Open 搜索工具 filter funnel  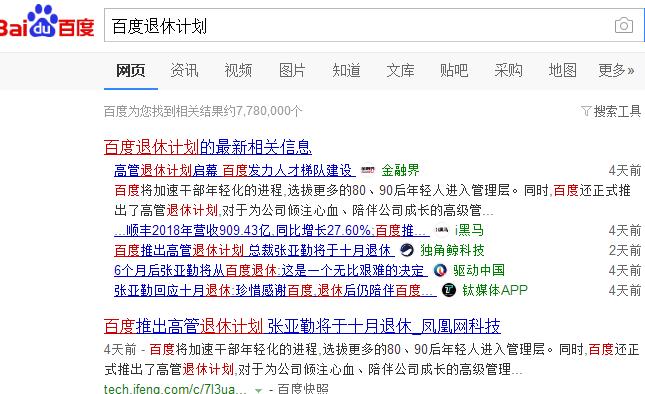coord(586,111)
